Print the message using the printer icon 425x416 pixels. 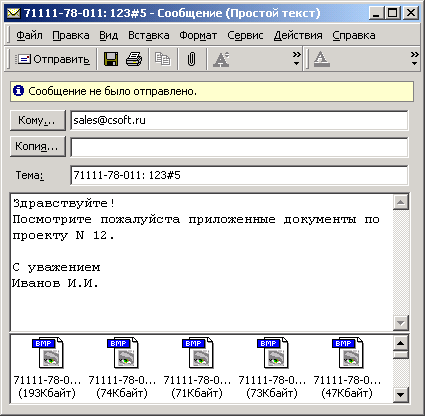(x=134, y=59)
